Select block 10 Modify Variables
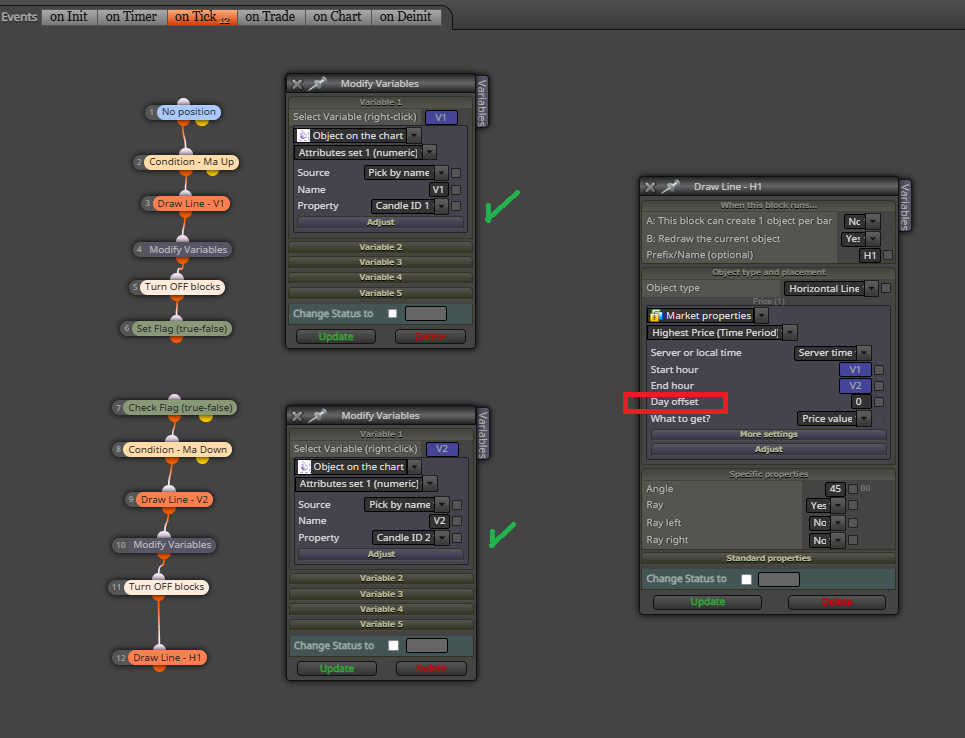Screen dimensions: 965x738 tap(172, 545)
